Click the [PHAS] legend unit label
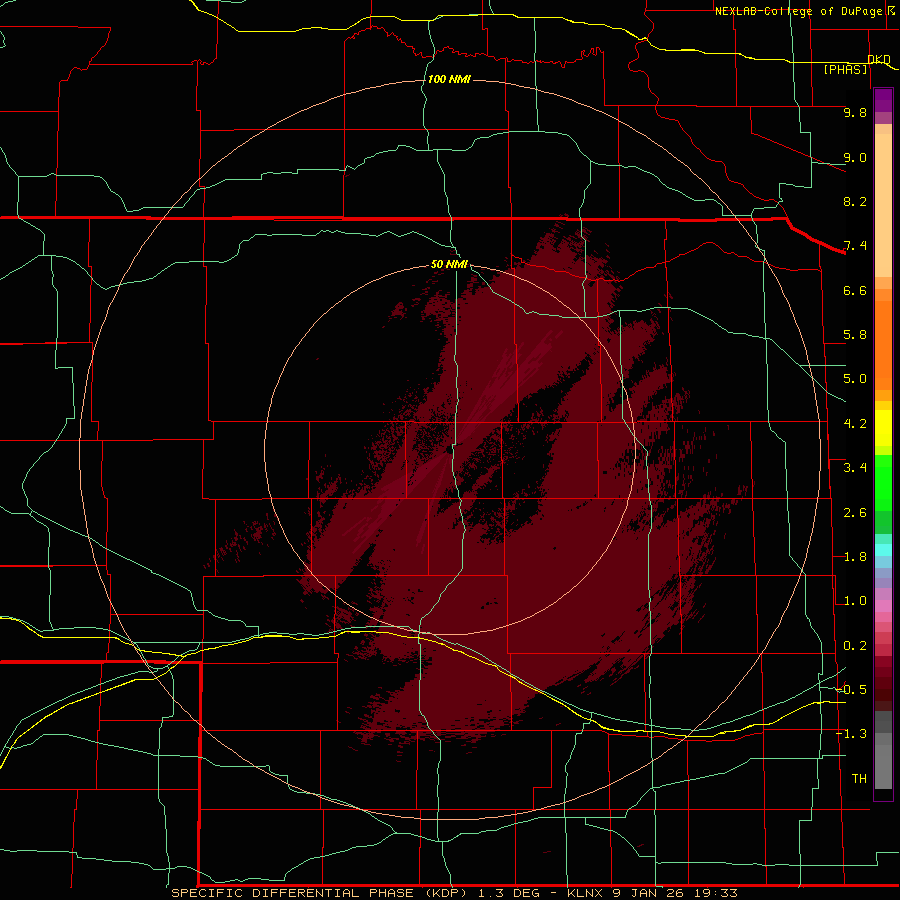Screen dimensions: 900x900 pos(845,70)
